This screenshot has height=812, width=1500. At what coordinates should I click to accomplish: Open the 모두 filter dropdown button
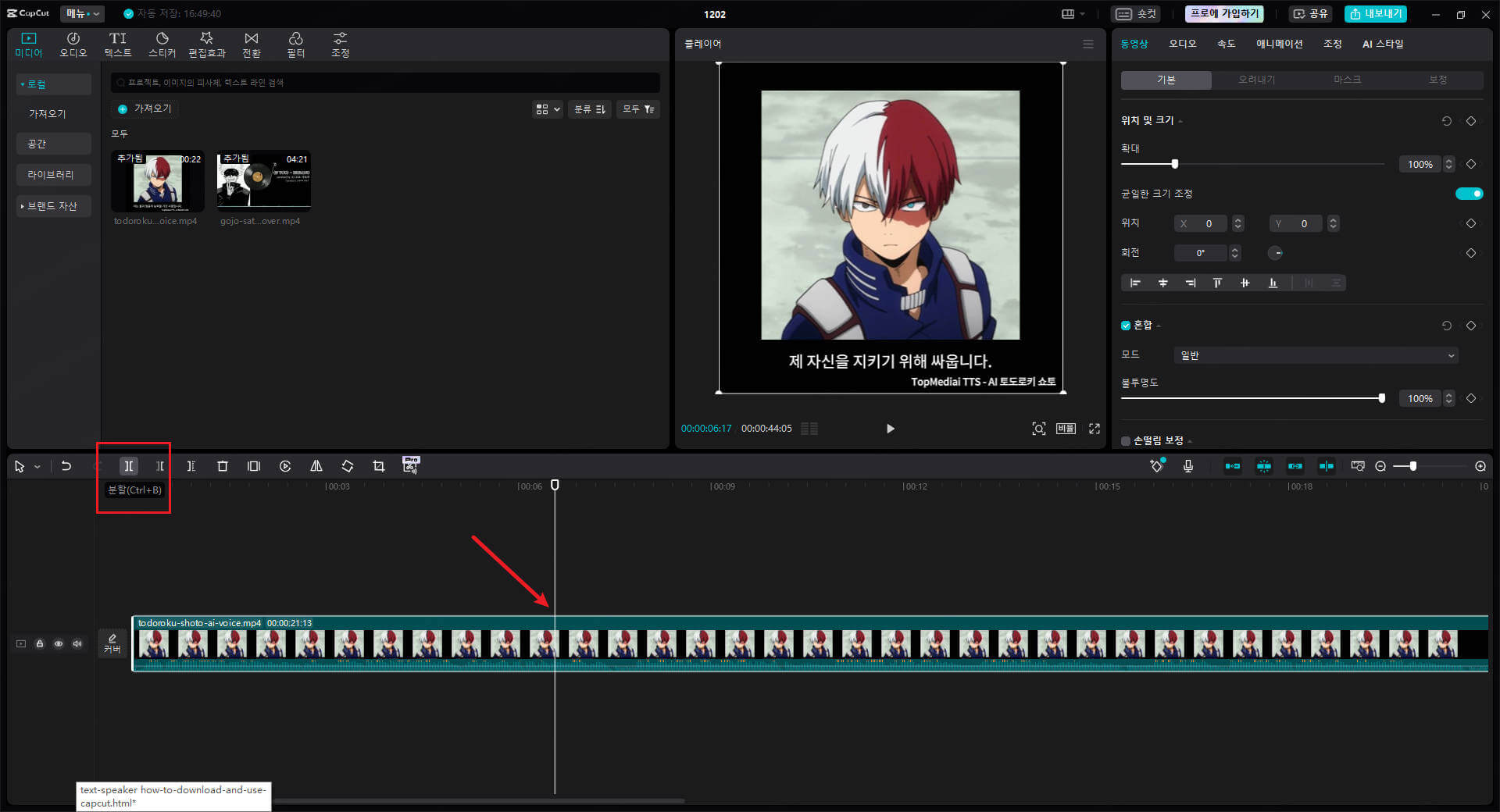638,109
